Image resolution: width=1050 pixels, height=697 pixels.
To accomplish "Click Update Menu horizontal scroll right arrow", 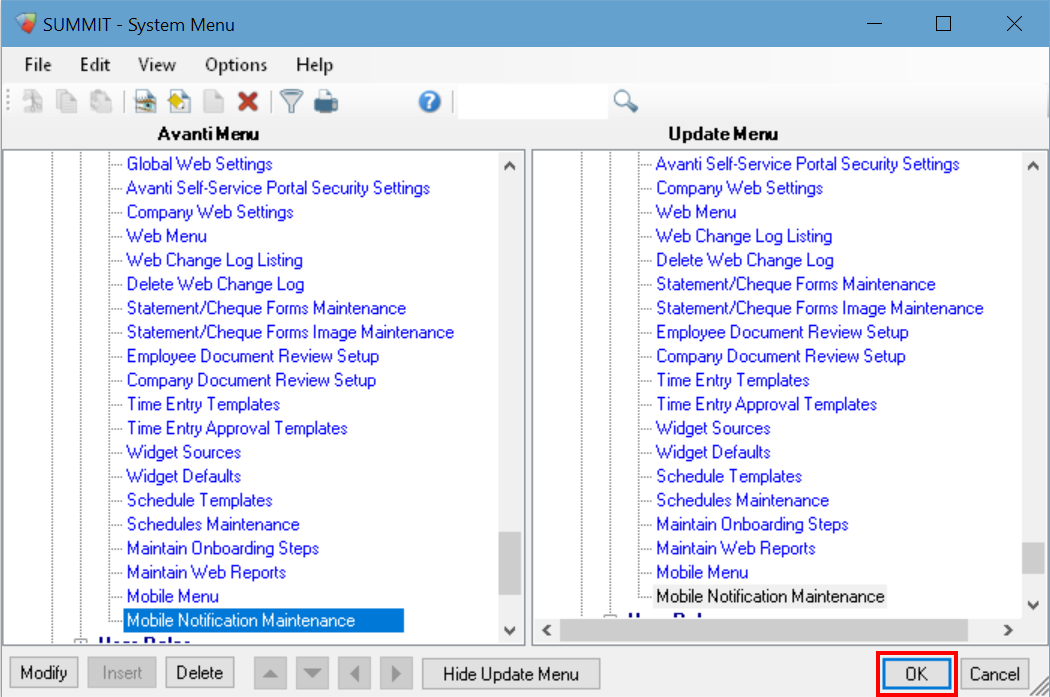I will click(1008, 630).
